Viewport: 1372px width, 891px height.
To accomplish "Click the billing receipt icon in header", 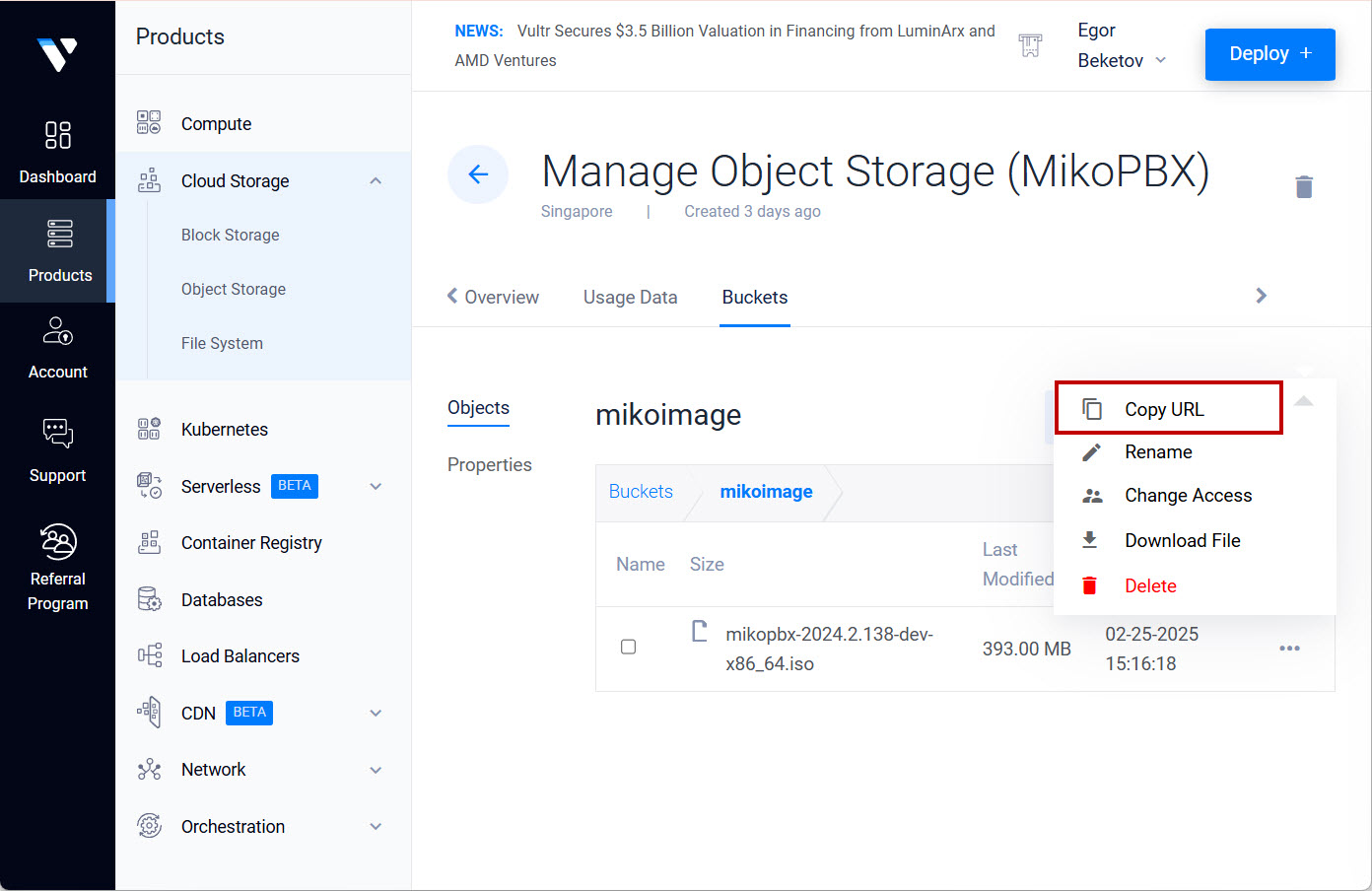I will tap(1030, 45).
